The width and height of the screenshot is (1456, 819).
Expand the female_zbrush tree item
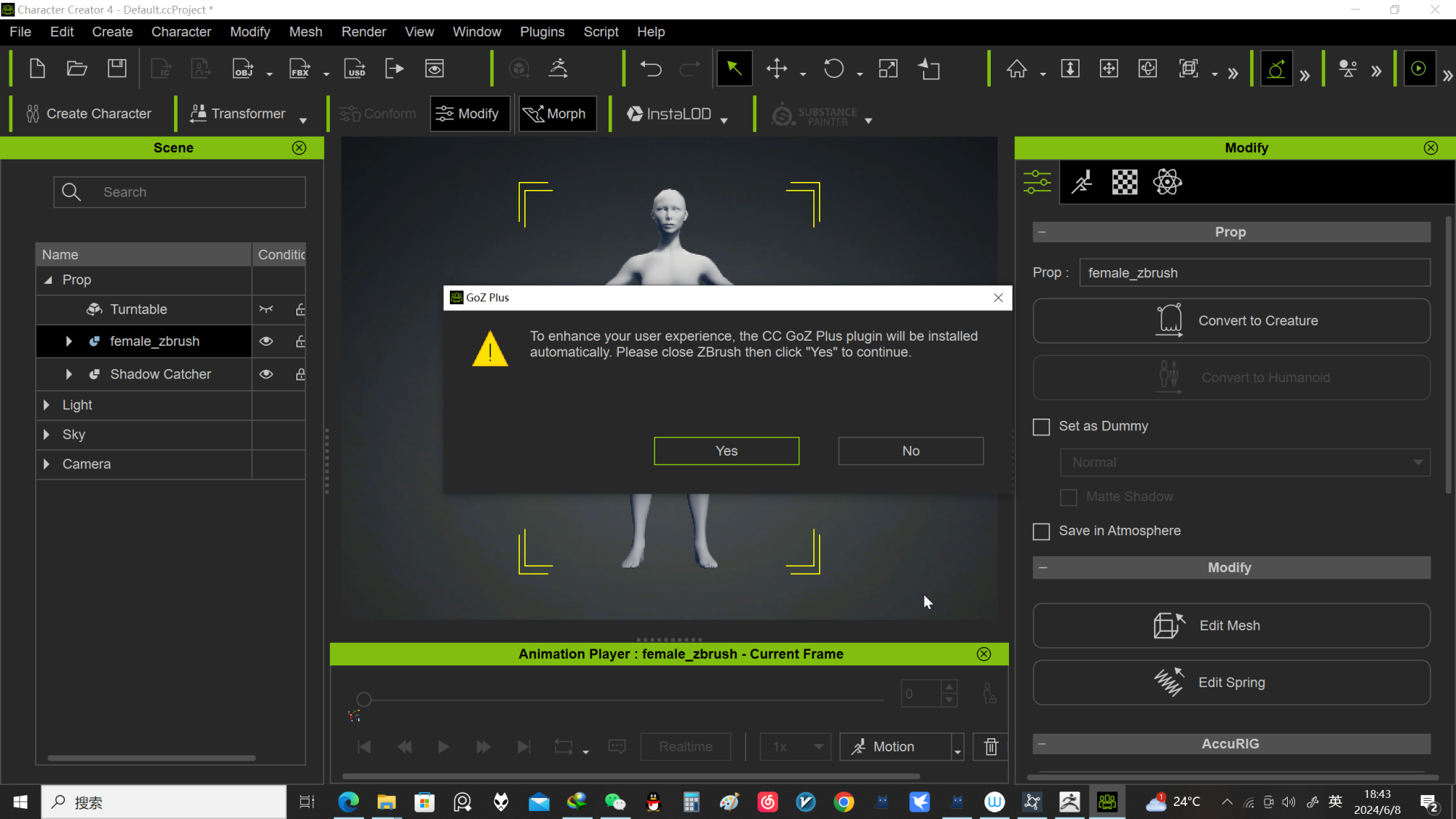pyautogui.click(x=69, y=341)
